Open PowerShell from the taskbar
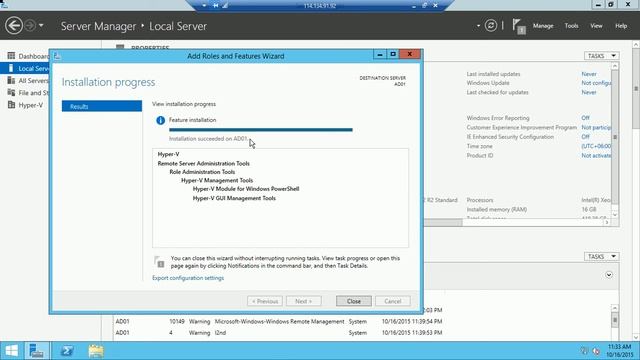This screenshot has height=360, width=640. [x=67, y=351]
